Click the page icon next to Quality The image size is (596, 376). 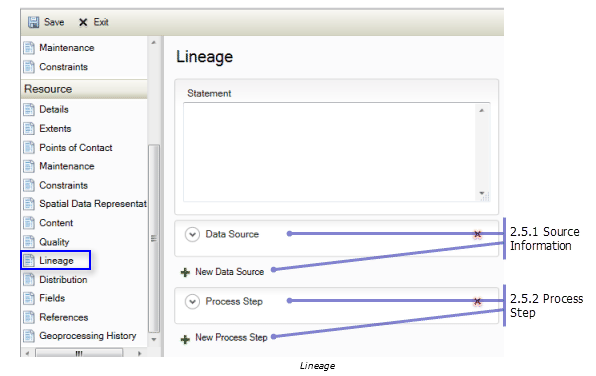(29, 242)
